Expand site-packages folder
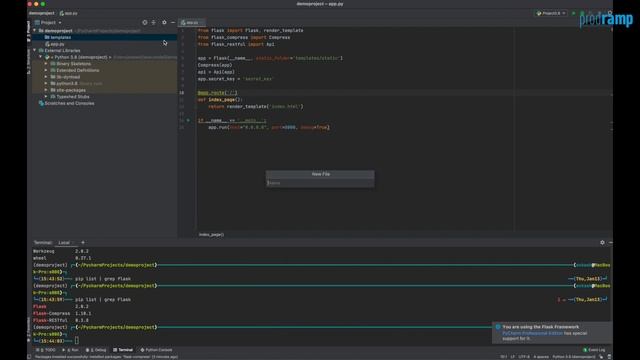This screenshot has width=640, height=360. pos(46,90)
